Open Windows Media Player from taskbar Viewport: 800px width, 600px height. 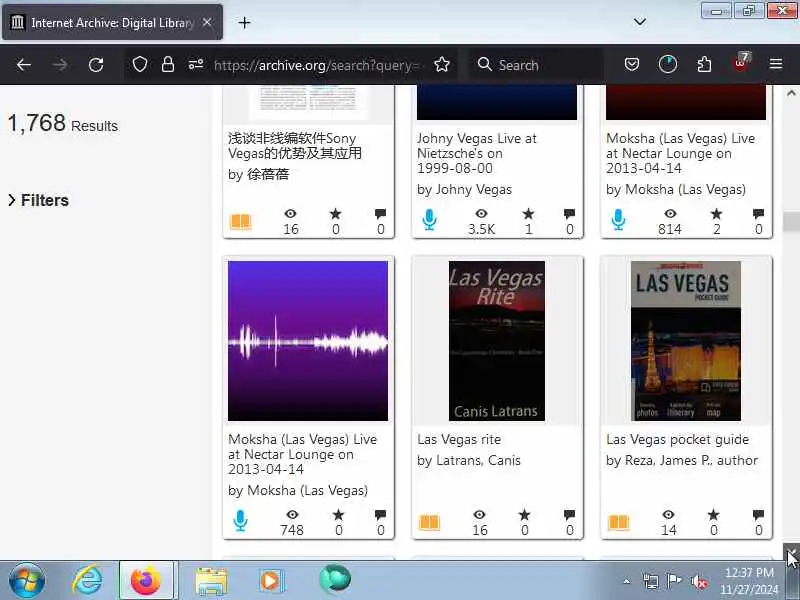click(x=270, y=581)
